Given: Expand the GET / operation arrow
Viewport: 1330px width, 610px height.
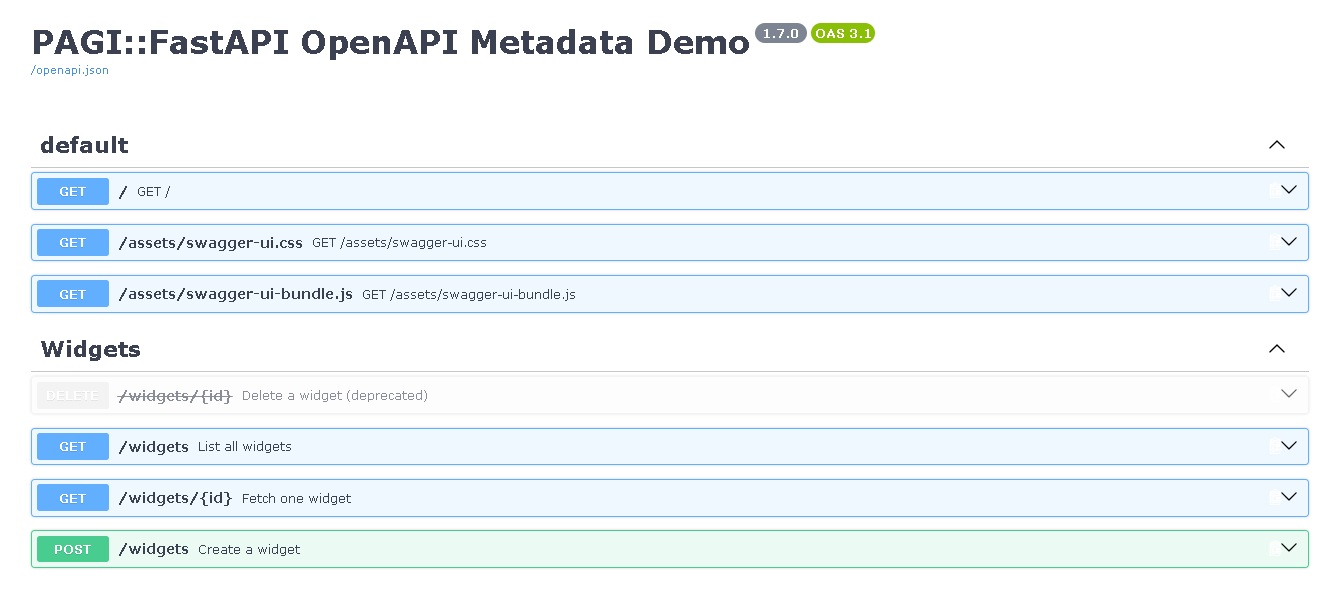Looking at the screenshot, I should pyautogui.click(x=1288, y=190).
